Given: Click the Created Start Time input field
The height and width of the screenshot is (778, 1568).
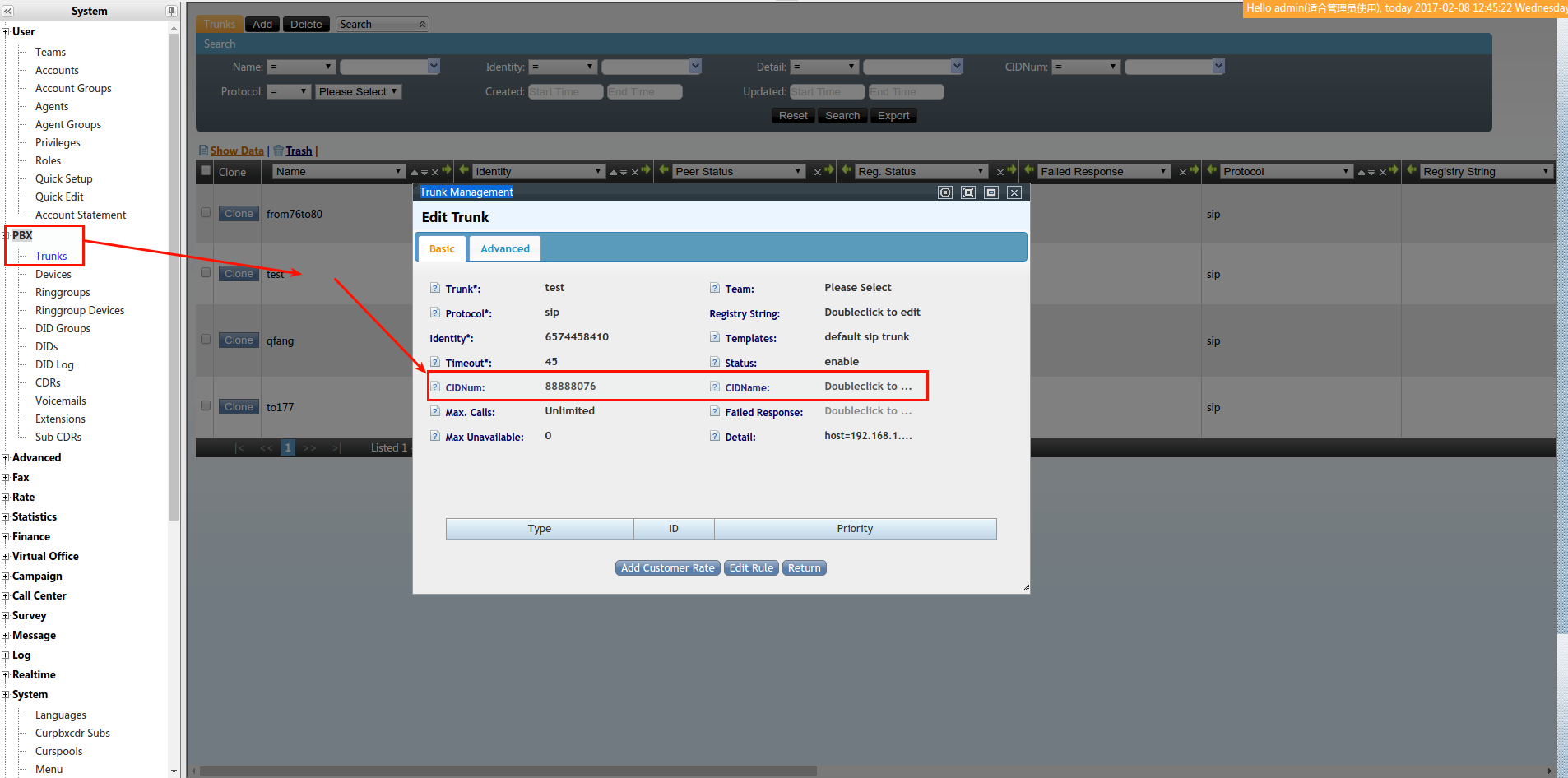Looking at the screenshot, I should 565,91.
